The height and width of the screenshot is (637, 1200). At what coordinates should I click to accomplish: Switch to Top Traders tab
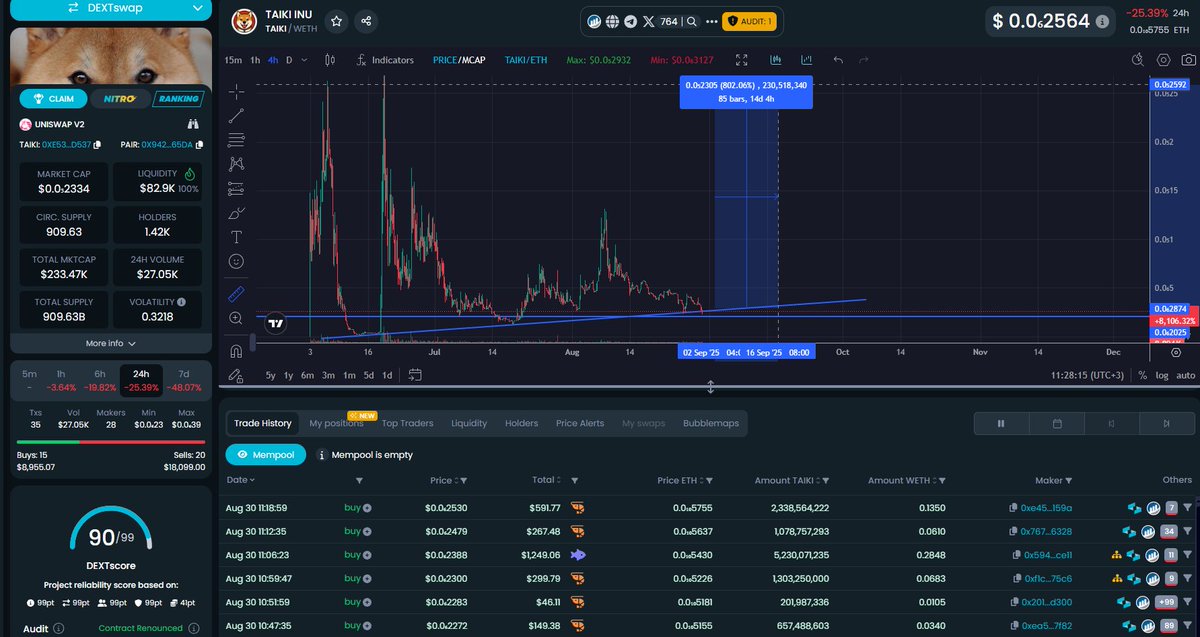pos(407,423)
